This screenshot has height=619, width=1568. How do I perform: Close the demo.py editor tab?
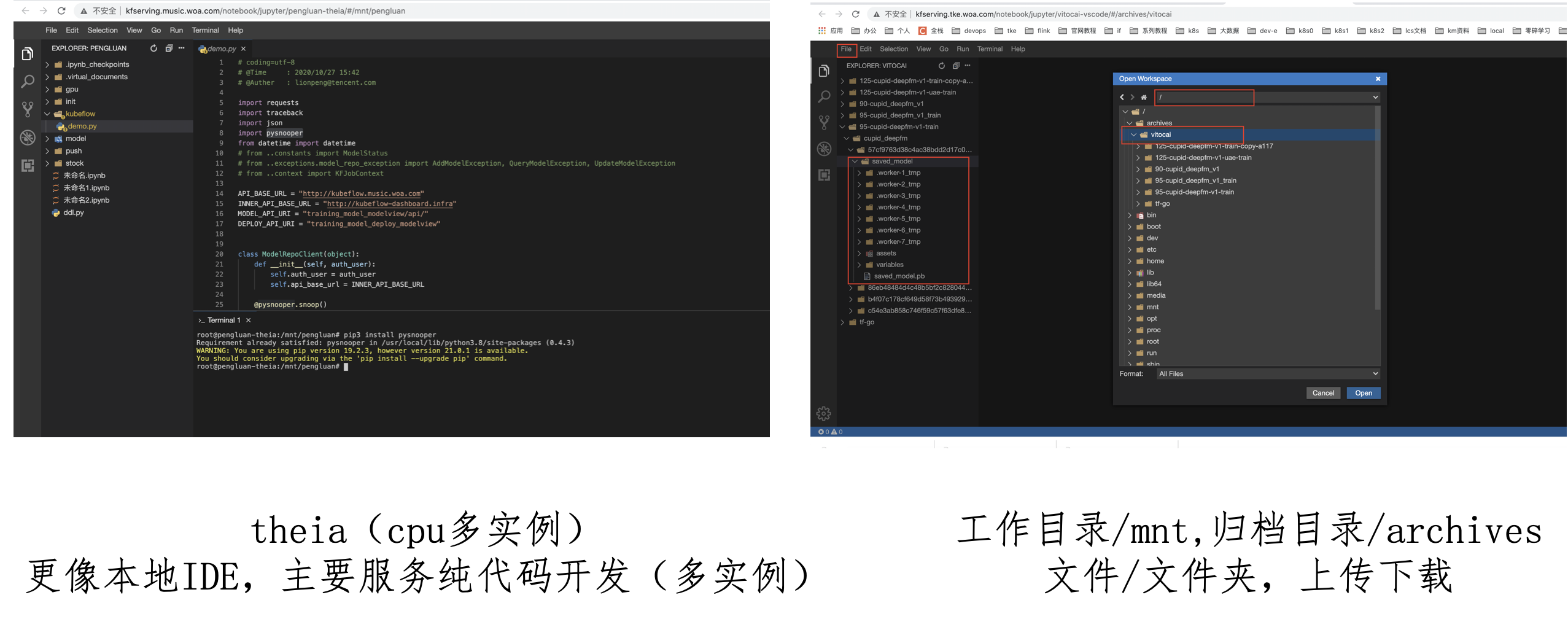pyautogui.click(x=243, y=49)
